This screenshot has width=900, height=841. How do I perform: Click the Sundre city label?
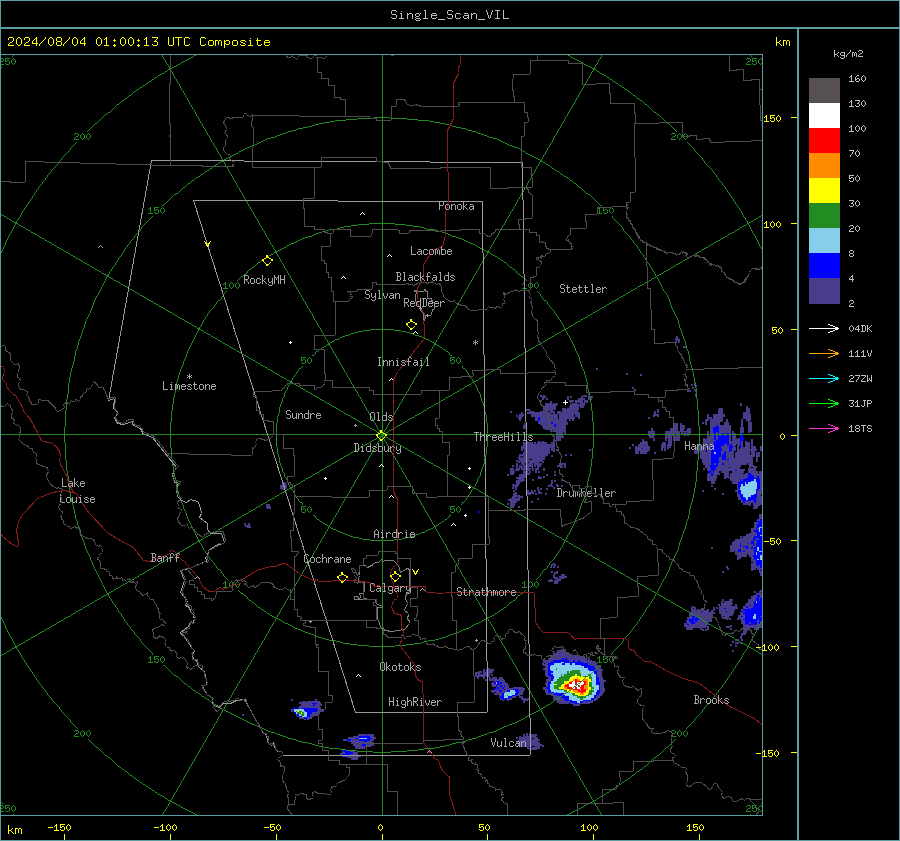point(303,415)
